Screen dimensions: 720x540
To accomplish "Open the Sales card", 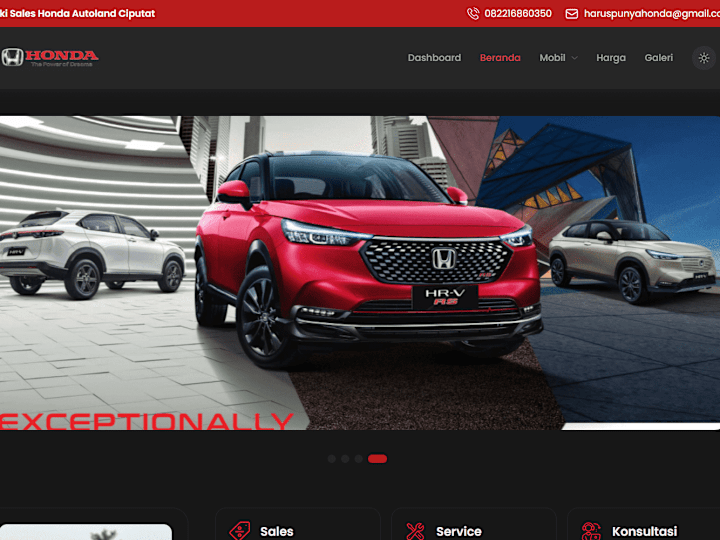I will point(298,524).
